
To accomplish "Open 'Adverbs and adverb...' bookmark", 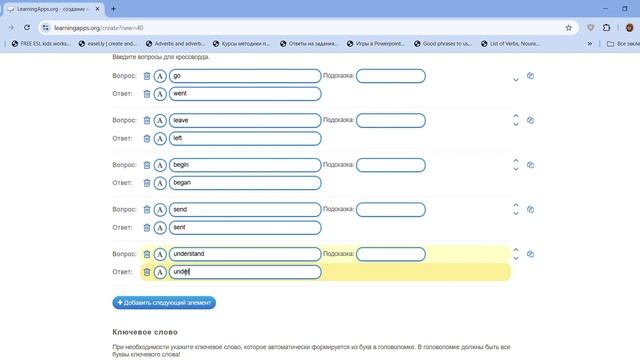I will pyautogui.click(x=175, y=43).
